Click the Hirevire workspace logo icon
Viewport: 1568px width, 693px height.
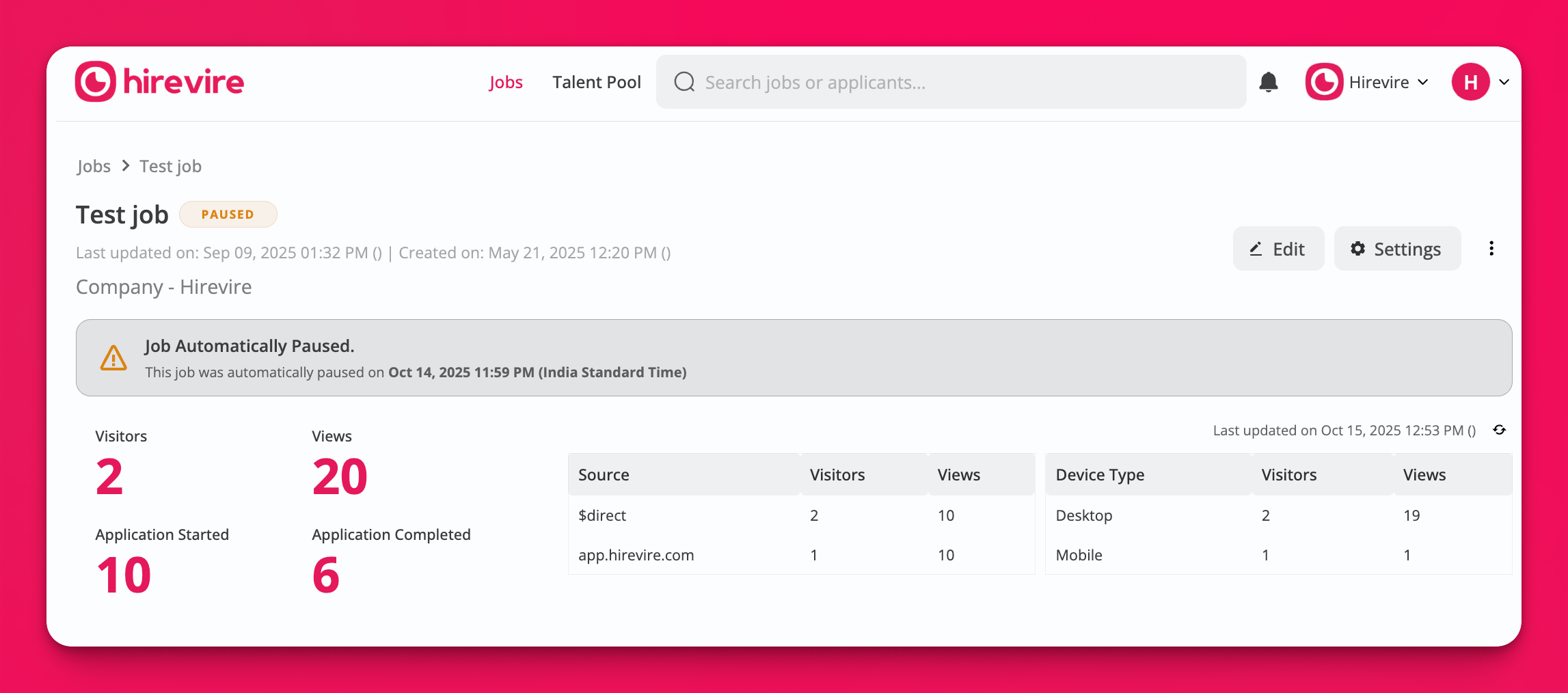click(1323, 81)
